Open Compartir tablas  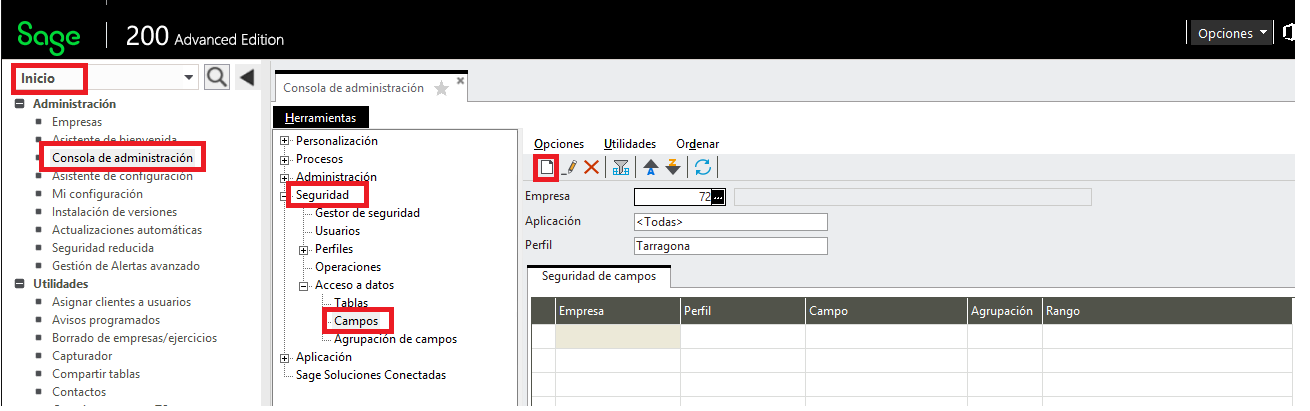96,374
